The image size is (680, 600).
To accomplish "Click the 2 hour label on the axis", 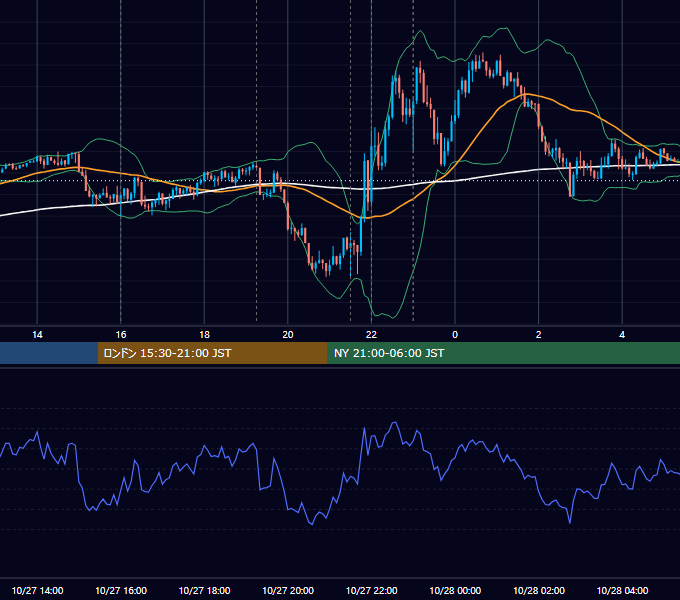I will tap(539, 335).
